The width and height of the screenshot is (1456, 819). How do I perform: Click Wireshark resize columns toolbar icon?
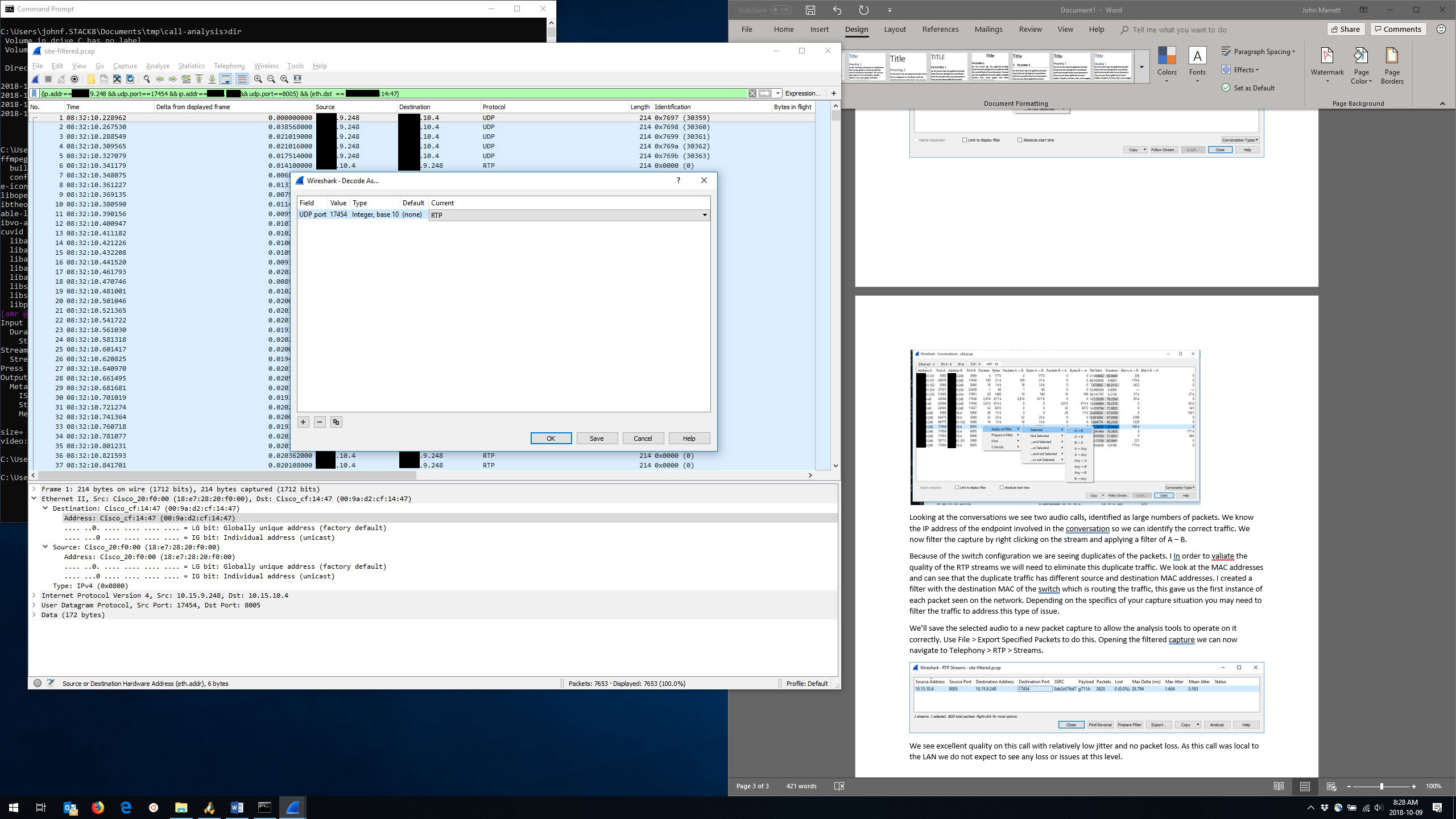point(297,79)
